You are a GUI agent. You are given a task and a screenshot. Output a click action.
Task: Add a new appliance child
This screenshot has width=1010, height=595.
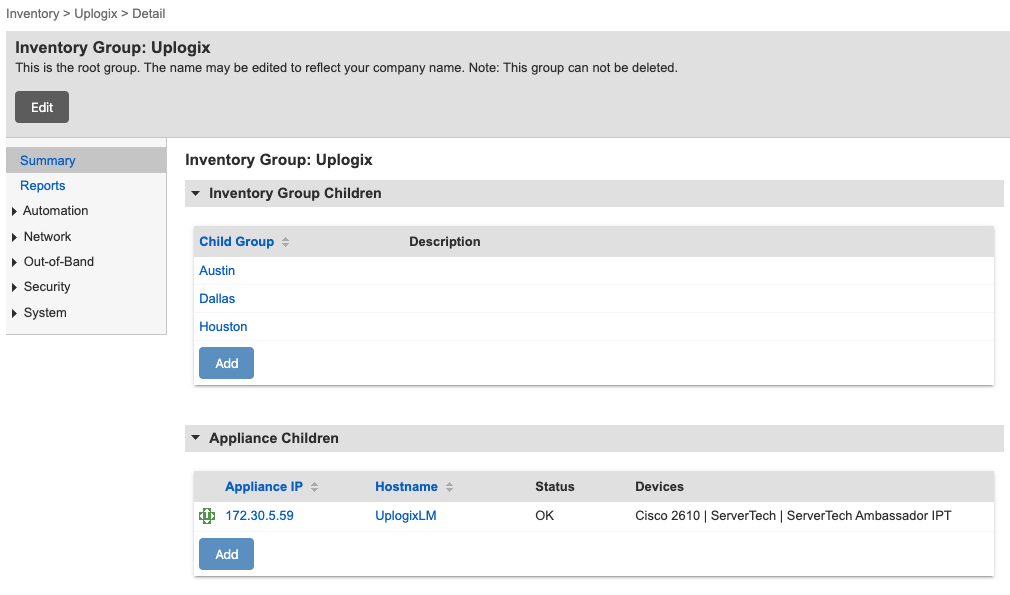226,554
